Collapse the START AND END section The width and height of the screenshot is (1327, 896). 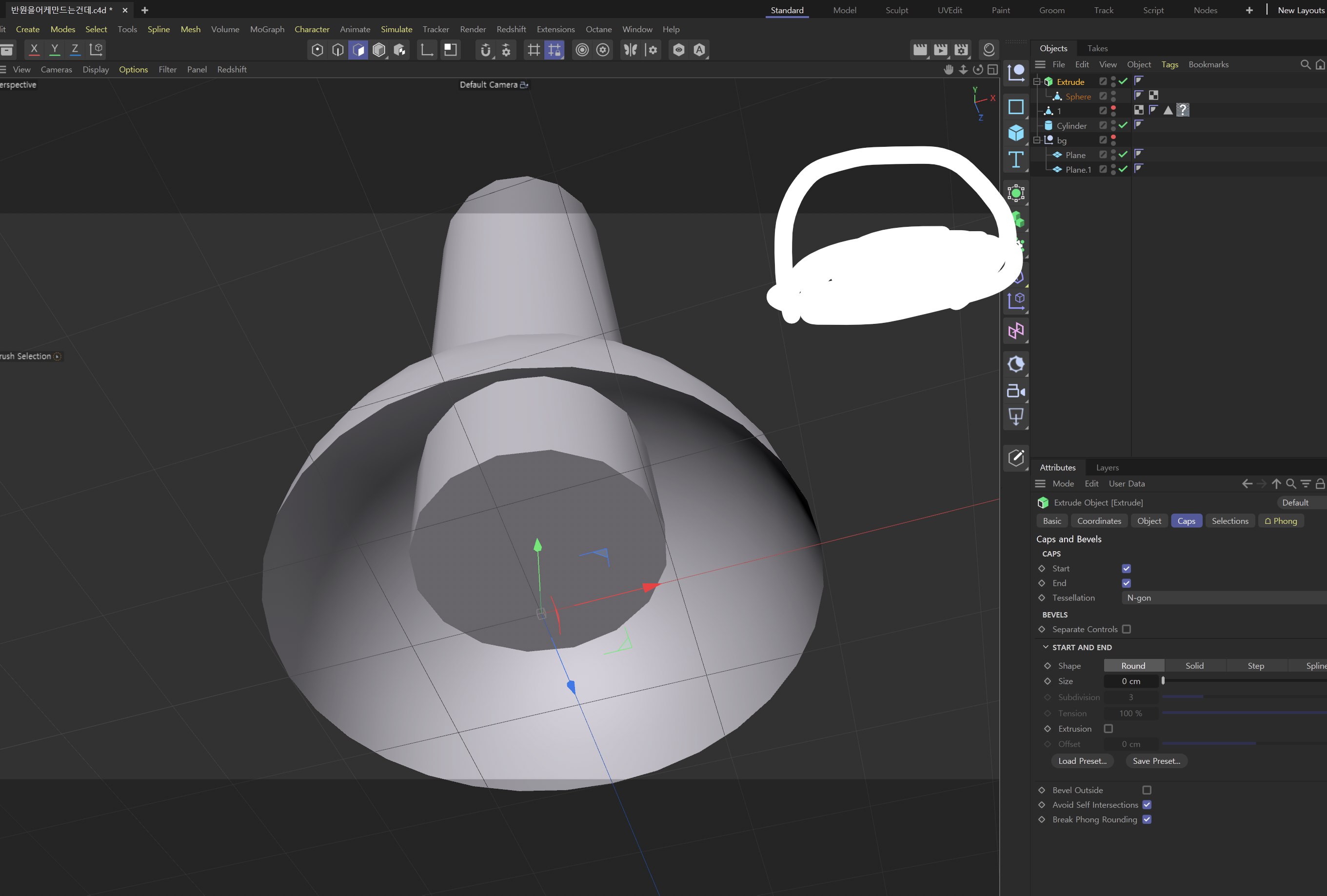(x=1046, y=647)
